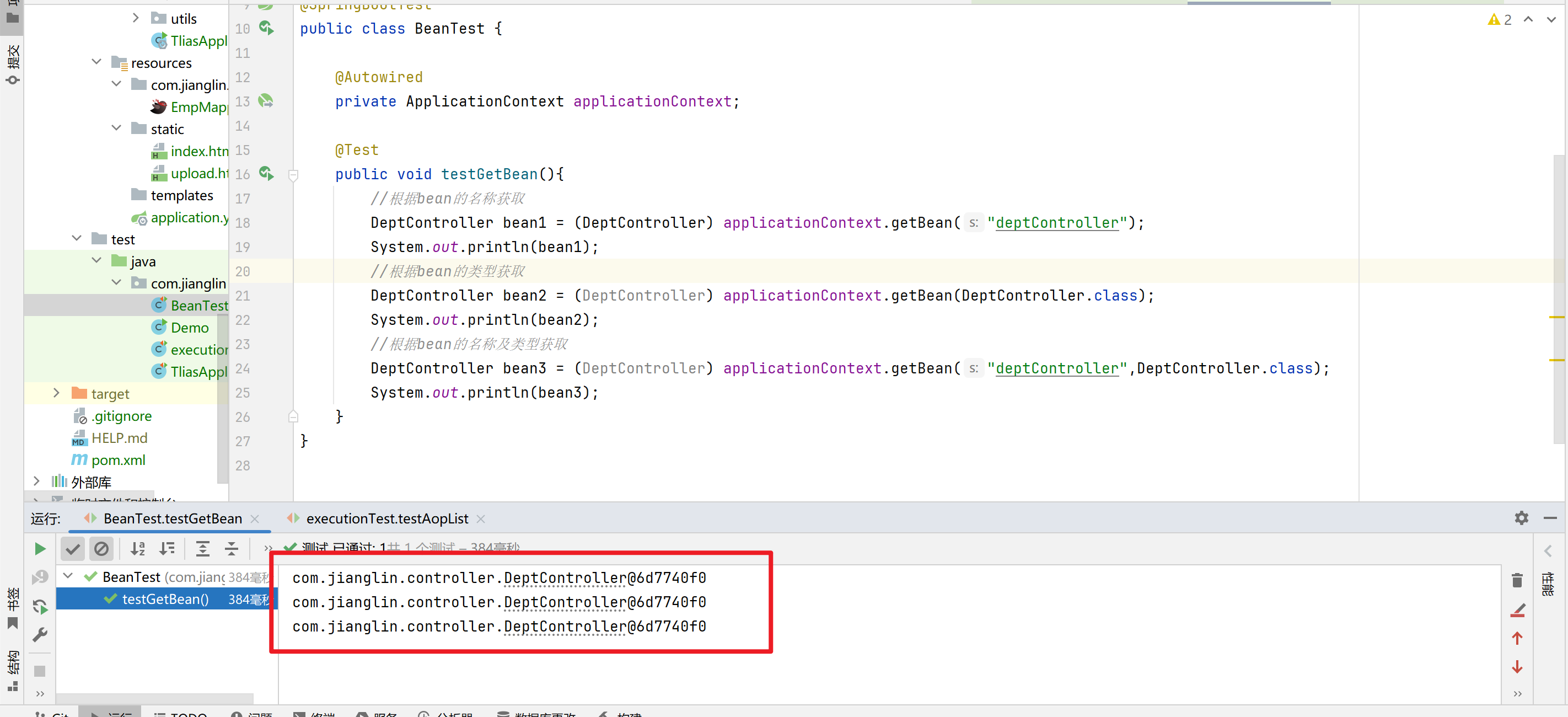The image size is (1568, 717).
Task: Click the bean gutter icon on line 13
Action: [266, 100]
